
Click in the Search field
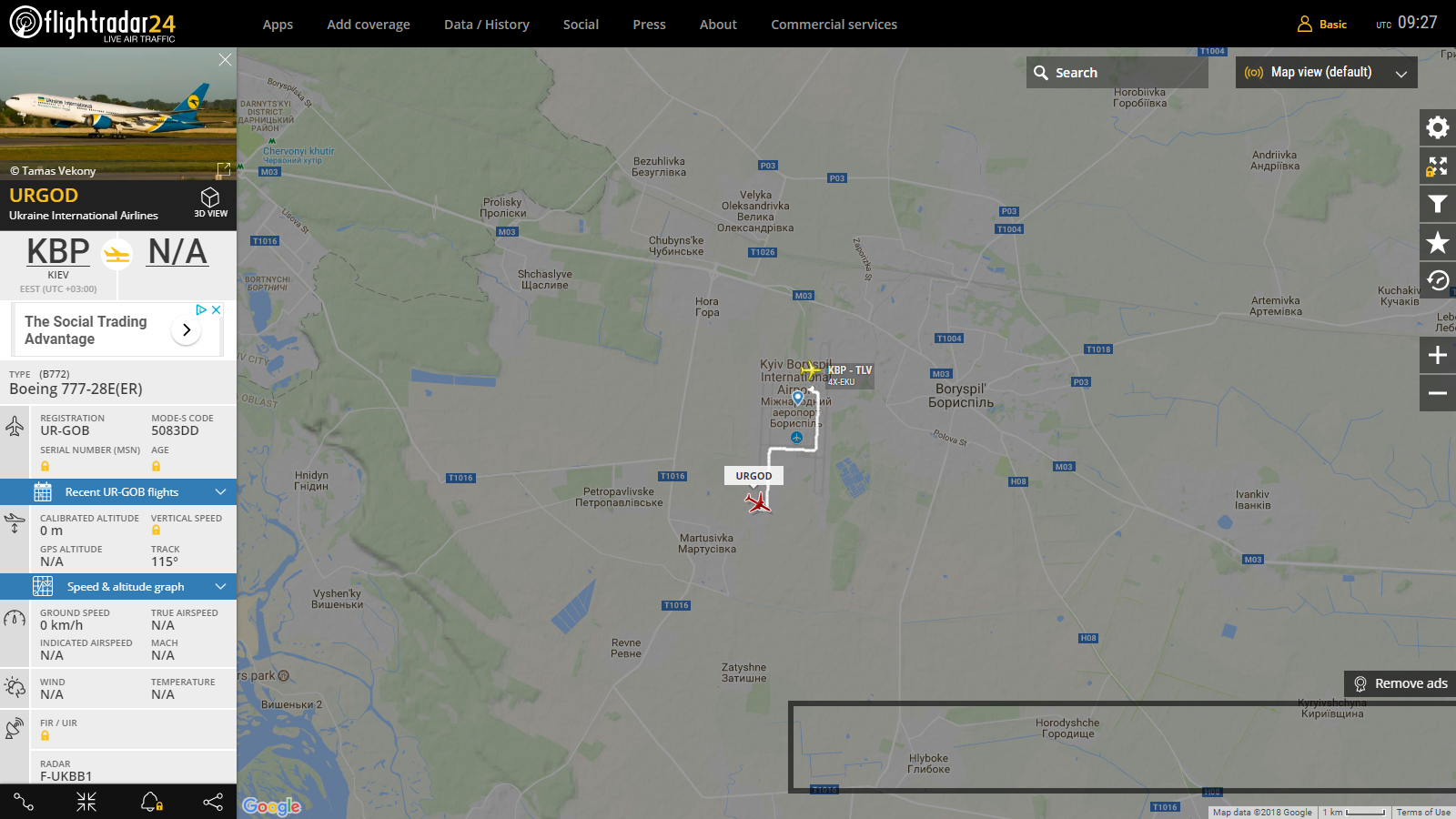tap(1117, 73)
